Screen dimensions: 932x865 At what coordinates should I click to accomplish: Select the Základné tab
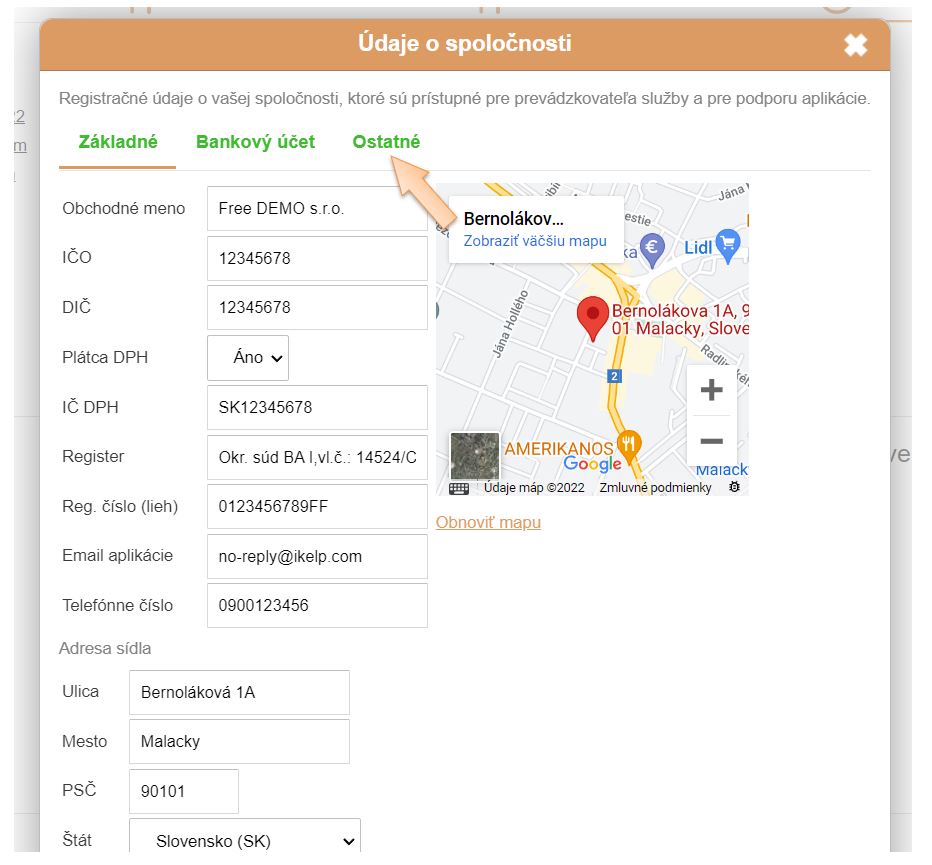point(118,142)
